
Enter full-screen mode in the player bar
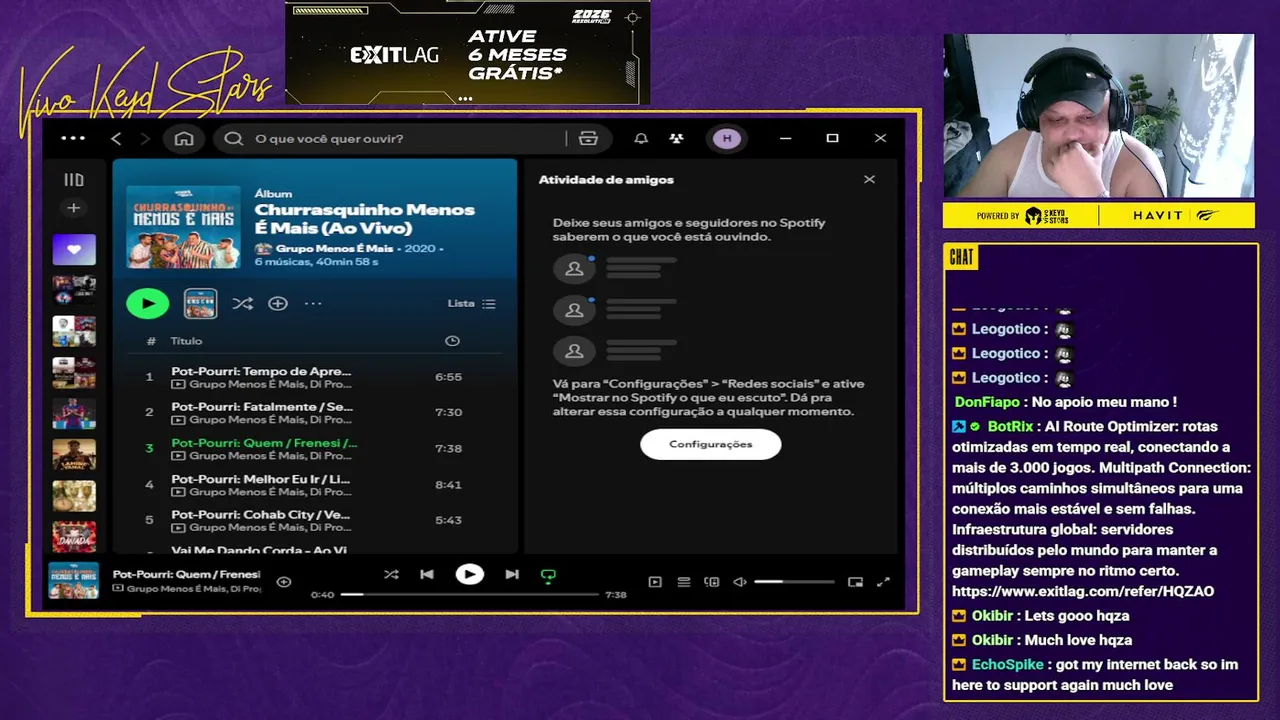coord(883,582)
